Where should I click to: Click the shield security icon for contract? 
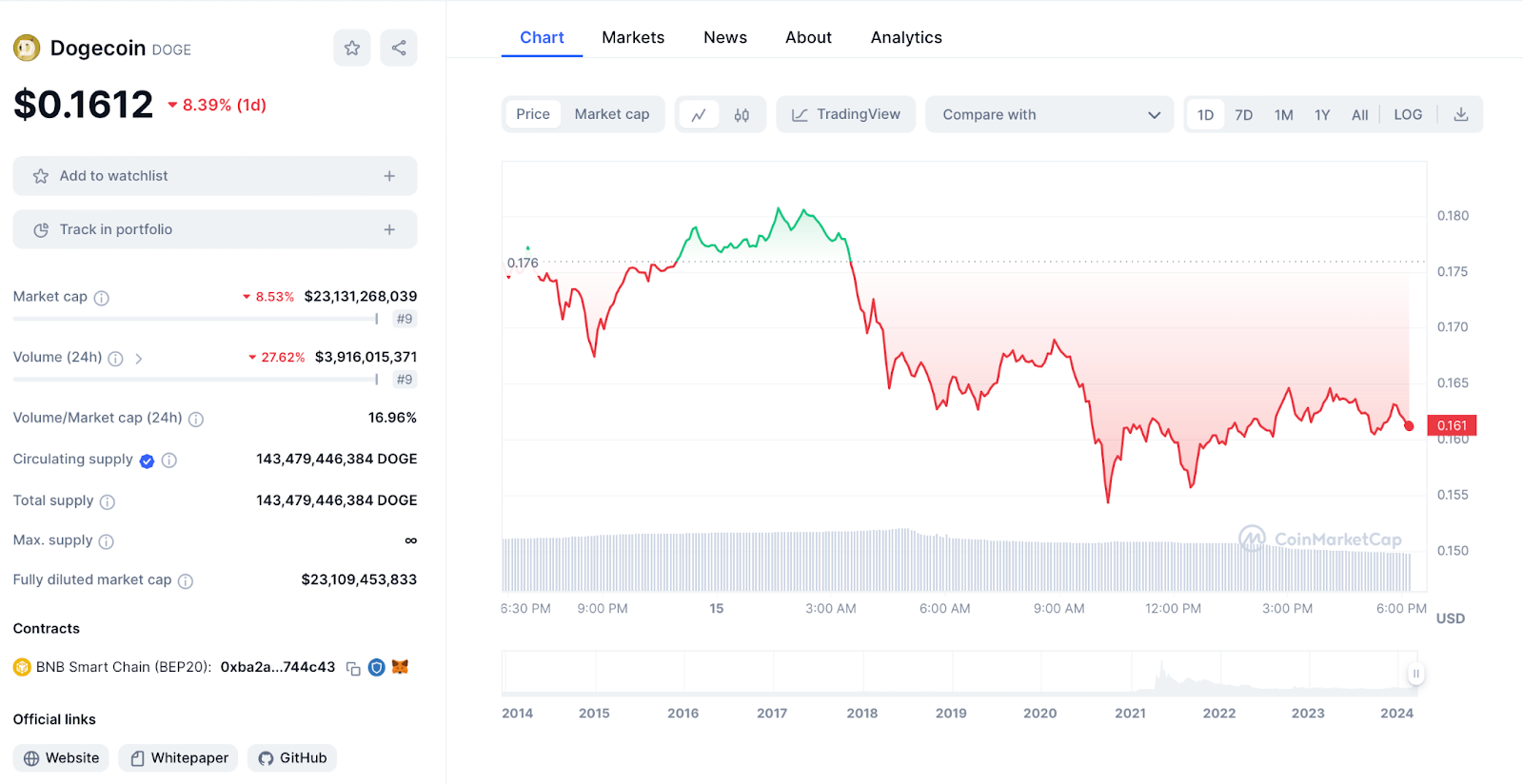coord(377,668)
